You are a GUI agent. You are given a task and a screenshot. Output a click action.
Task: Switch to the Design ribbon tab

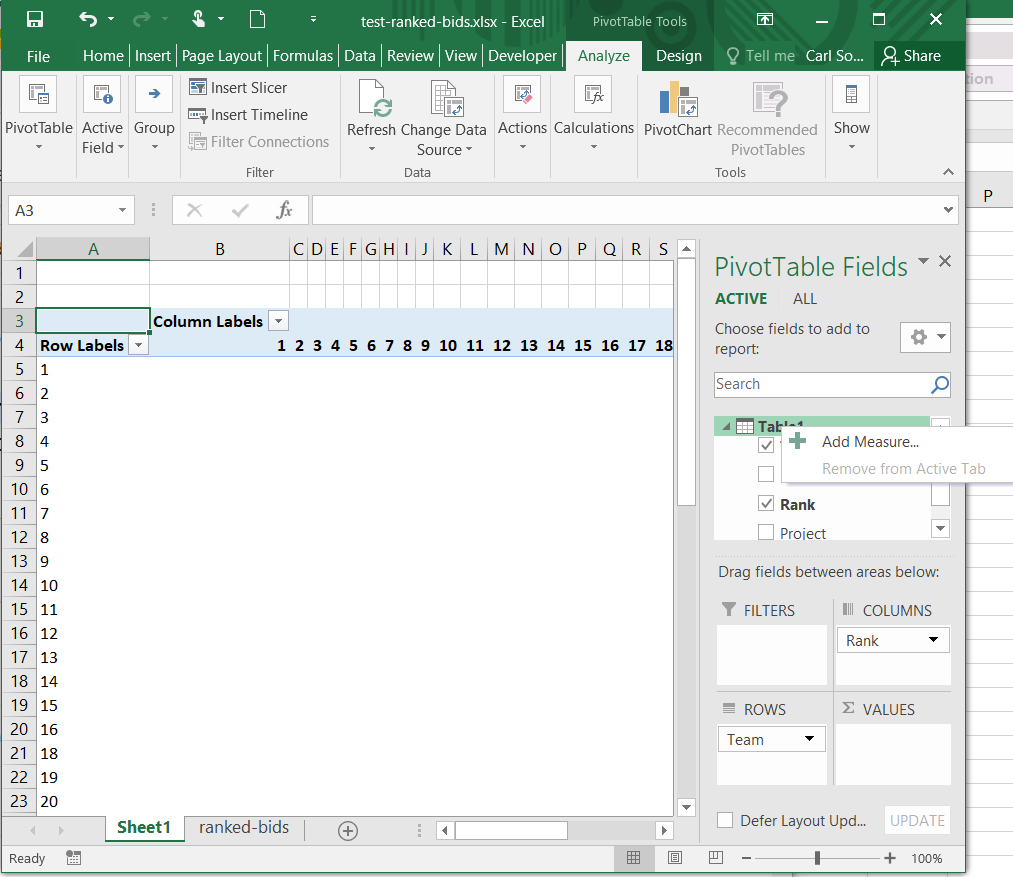(678, 56)
